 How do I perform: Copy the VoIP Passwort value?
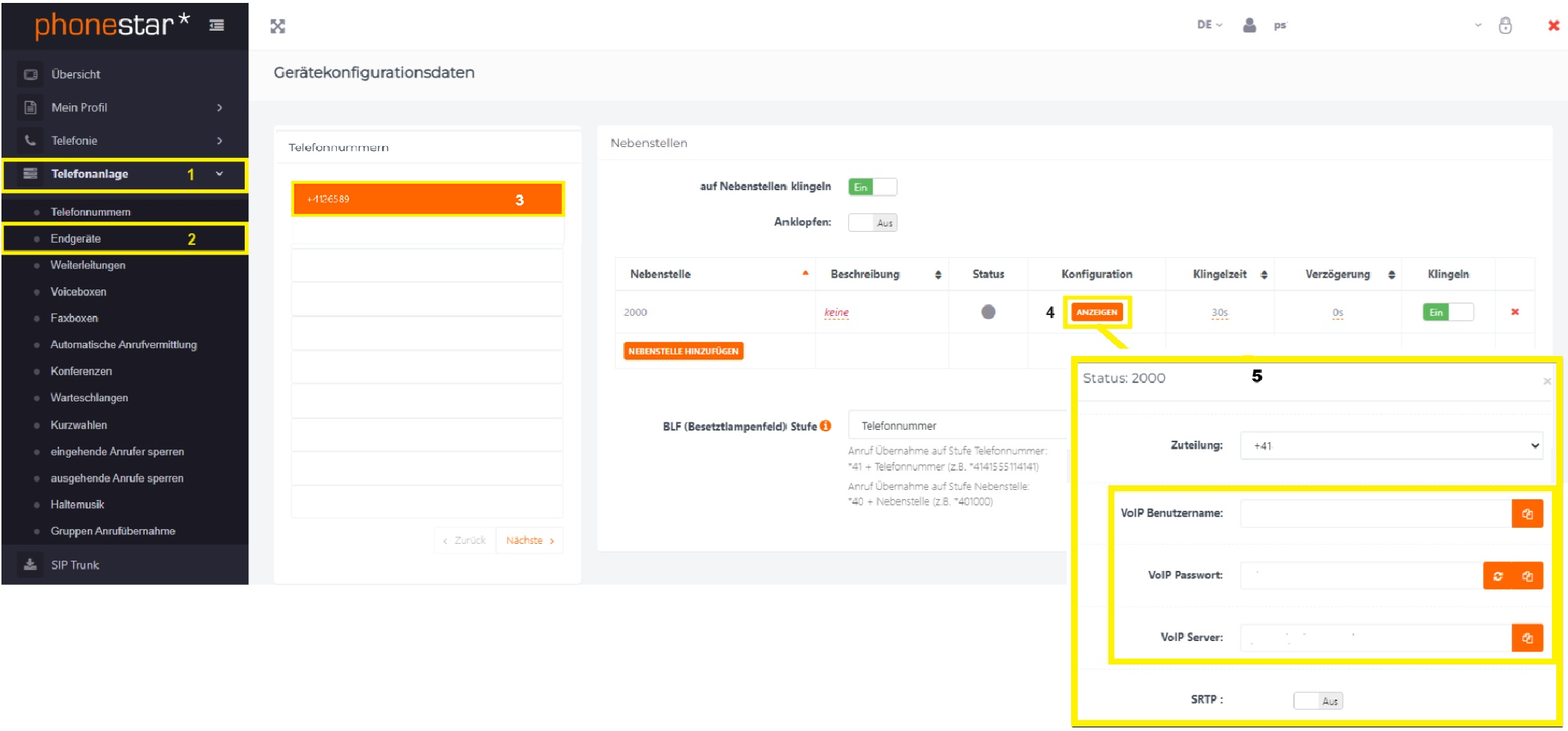1527,576
